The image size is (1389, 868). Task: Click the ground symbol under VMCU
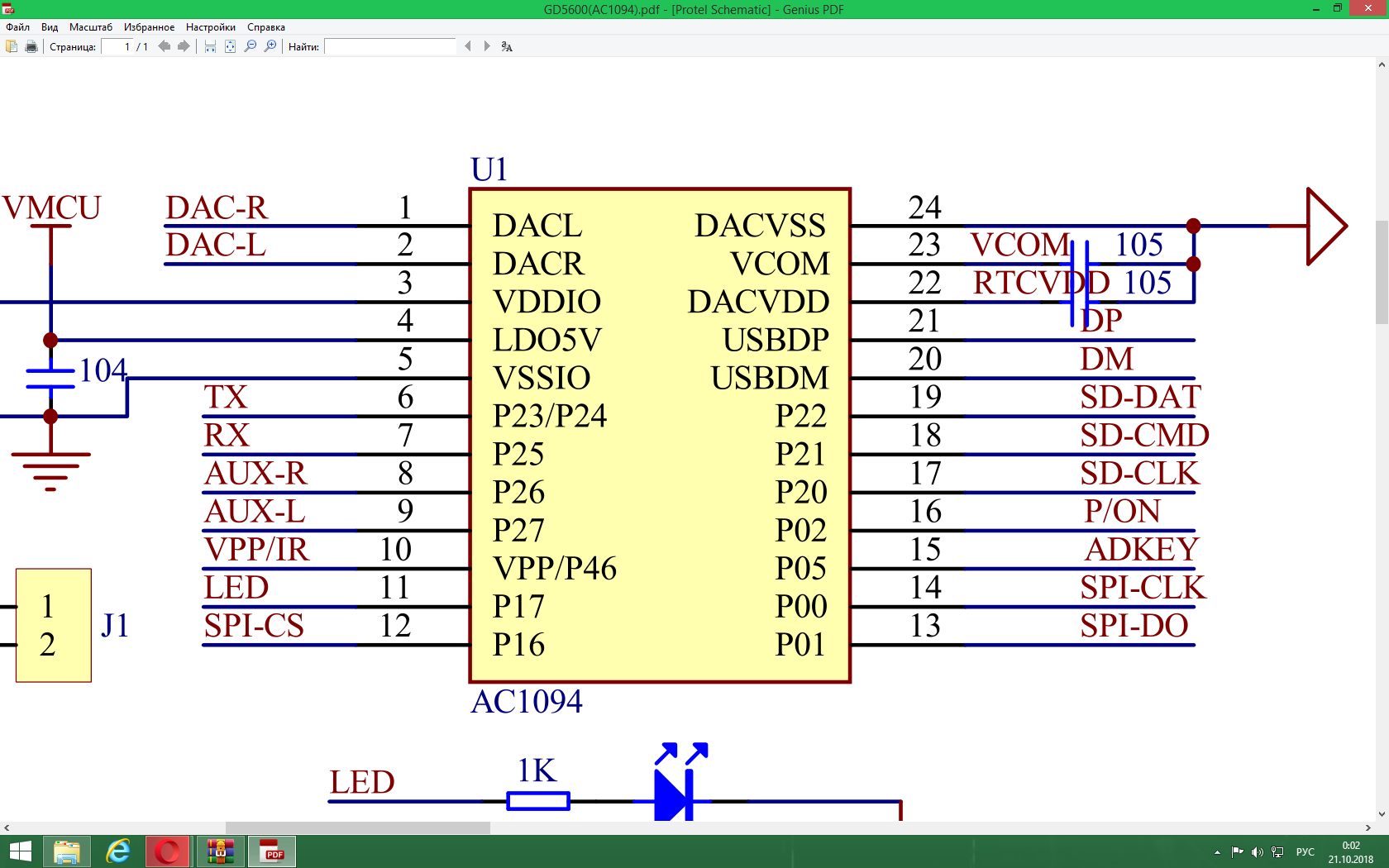tap(50, 471)
